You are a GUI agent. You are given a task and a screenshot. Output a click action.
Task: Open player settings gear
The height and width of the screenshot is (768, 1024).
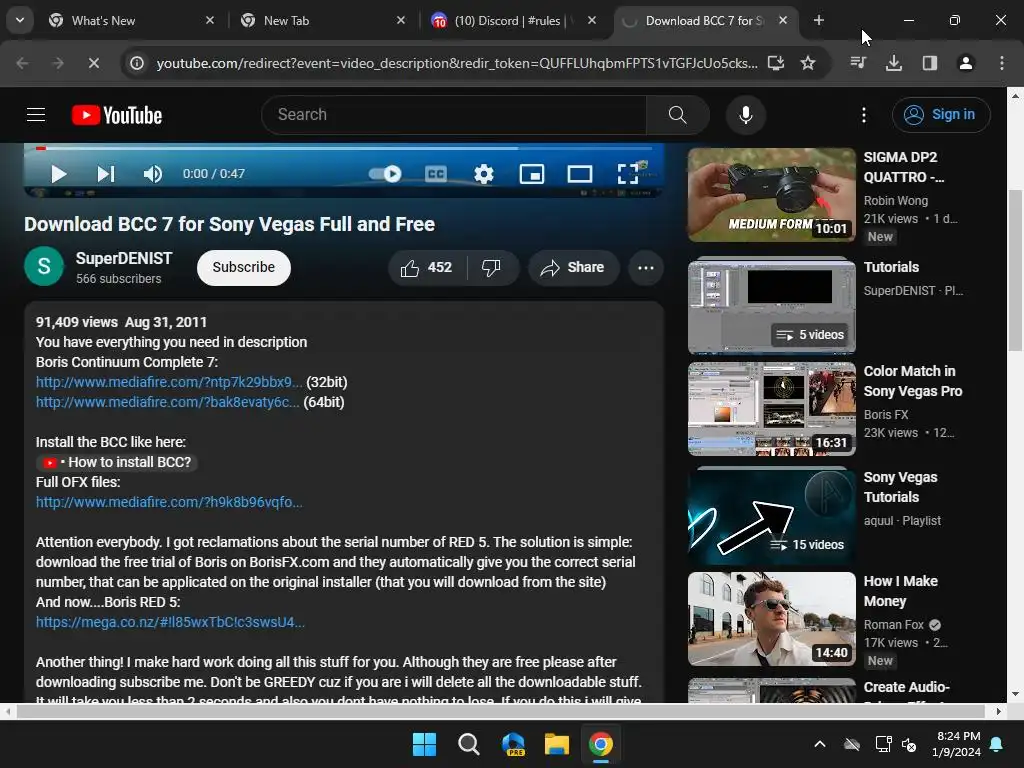click(483, 174)
